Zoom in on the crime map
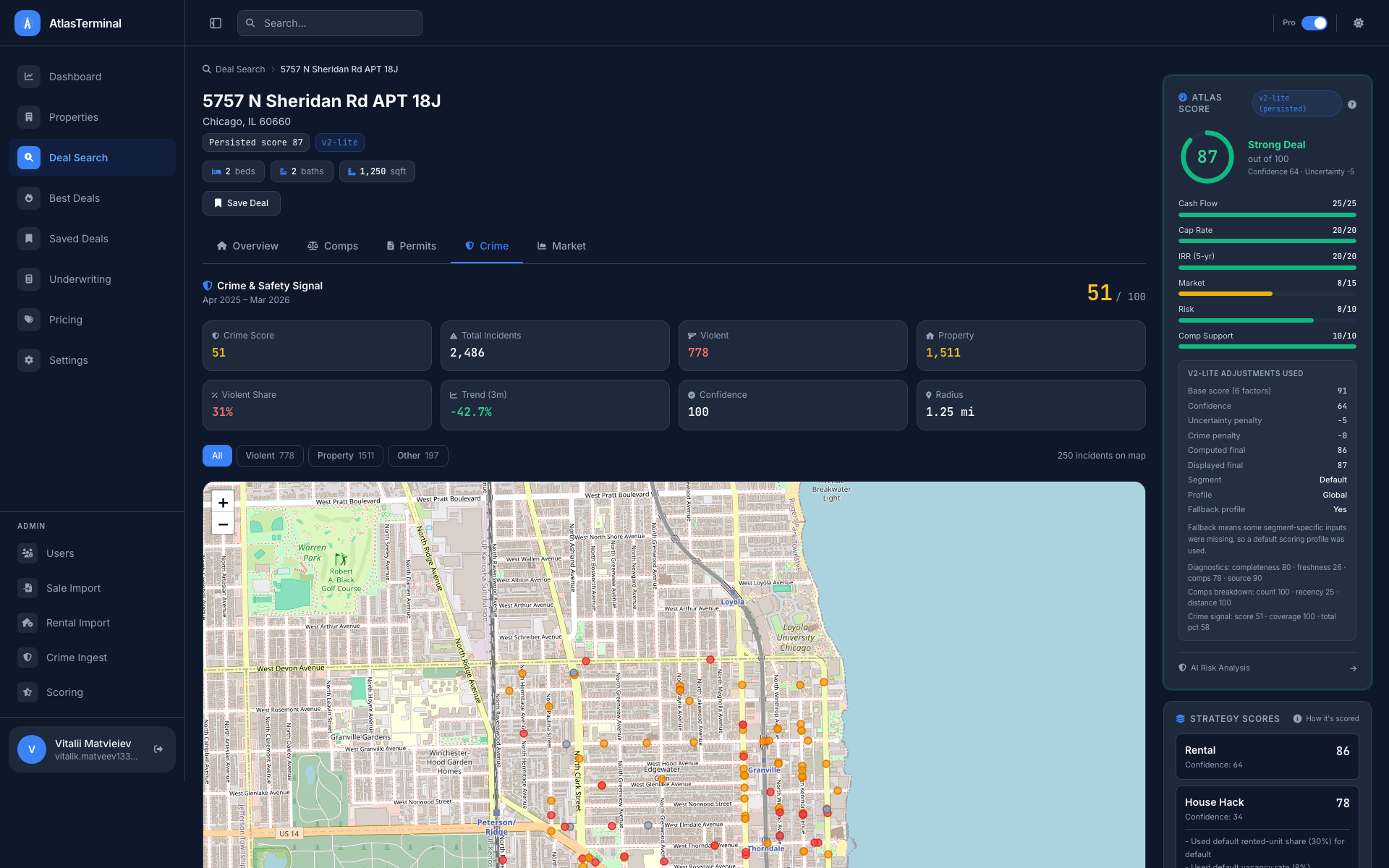1389x868 pixels. coord(223,503)
